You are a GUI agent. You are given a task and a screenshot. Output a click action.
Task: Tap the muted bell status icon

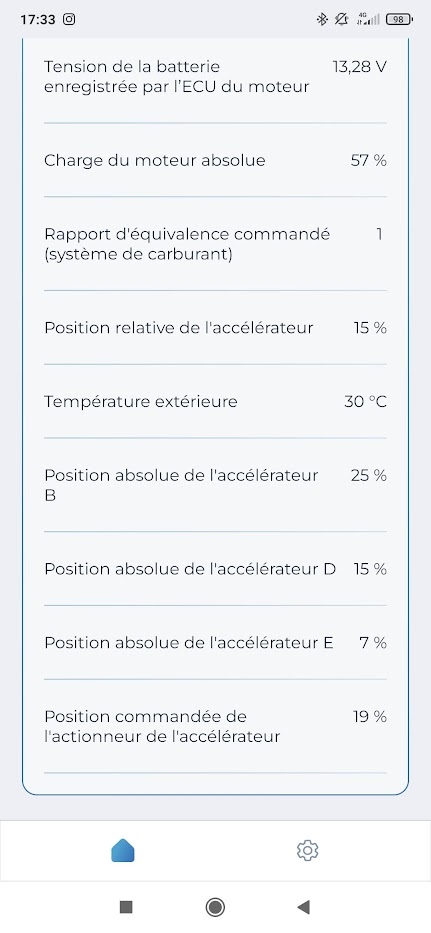click(341, 19)
